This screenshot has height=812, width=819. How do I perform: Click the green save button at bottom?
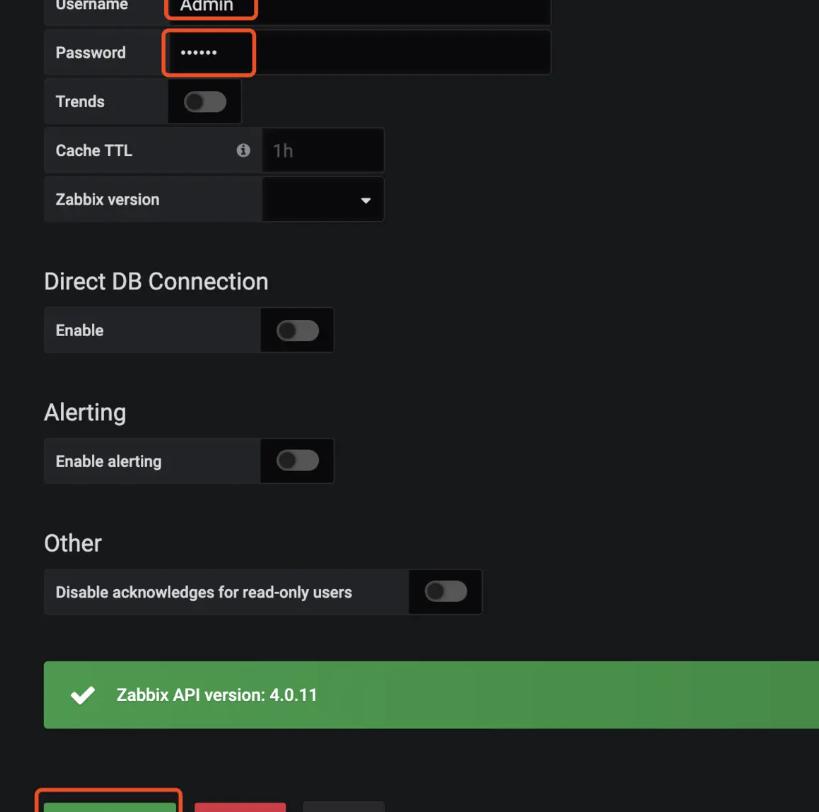[x=110, y=807]
